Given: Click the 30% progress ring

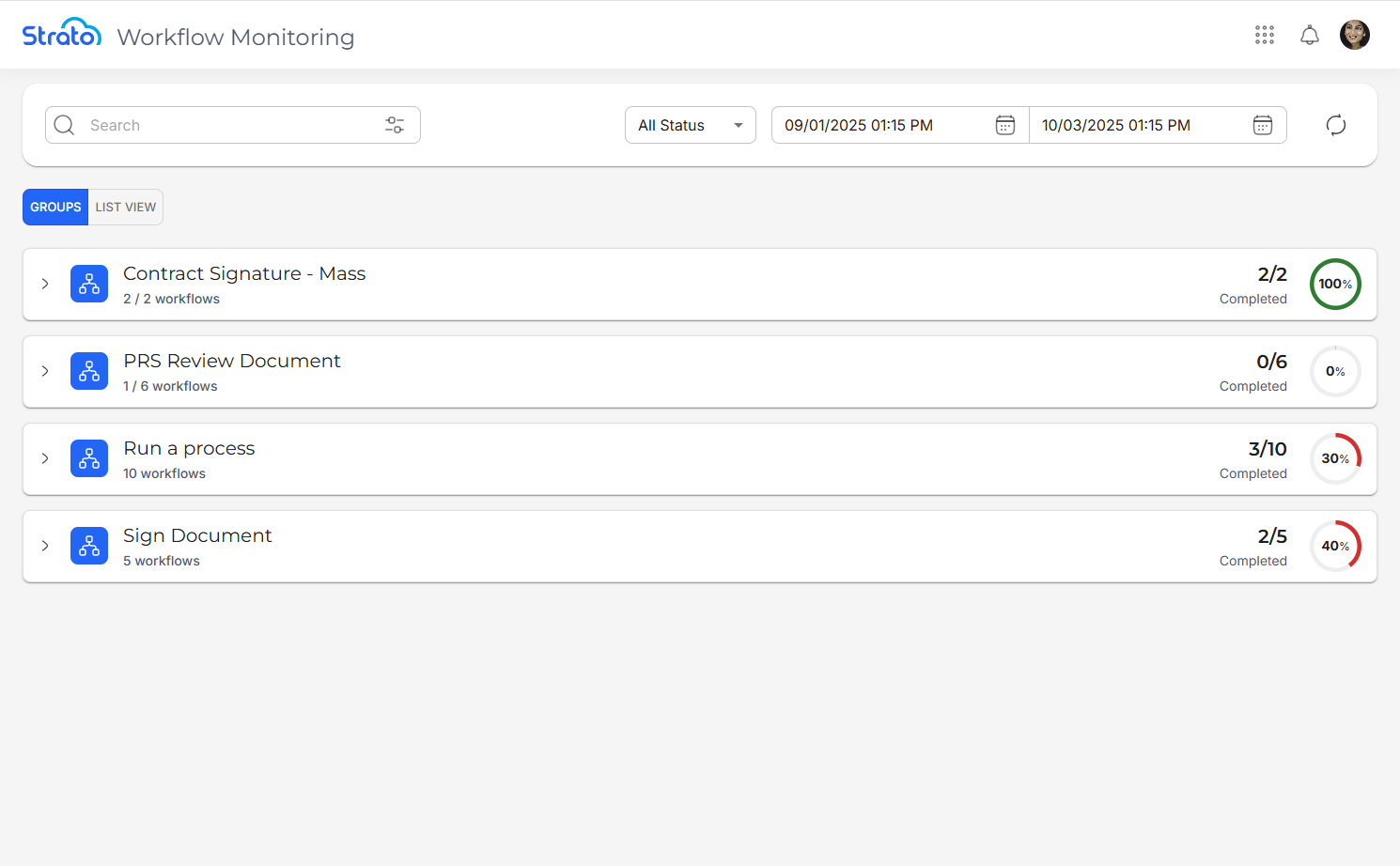Looking at the screenshot, I should [x=1335, y=458].
